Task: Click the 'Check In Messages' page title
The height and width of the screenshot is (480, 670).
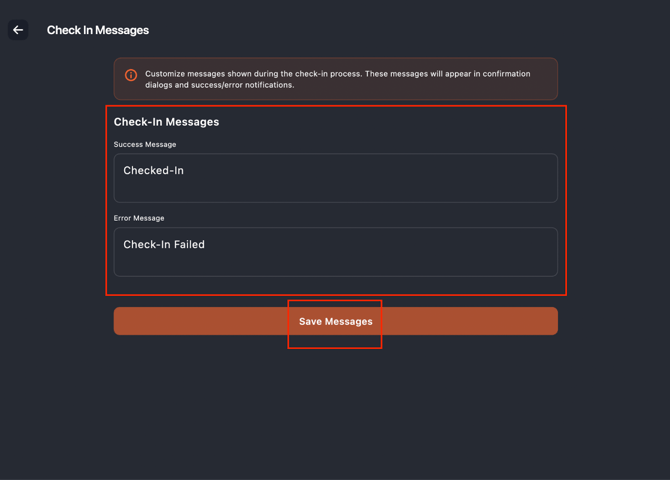Action: coord(98,30)
